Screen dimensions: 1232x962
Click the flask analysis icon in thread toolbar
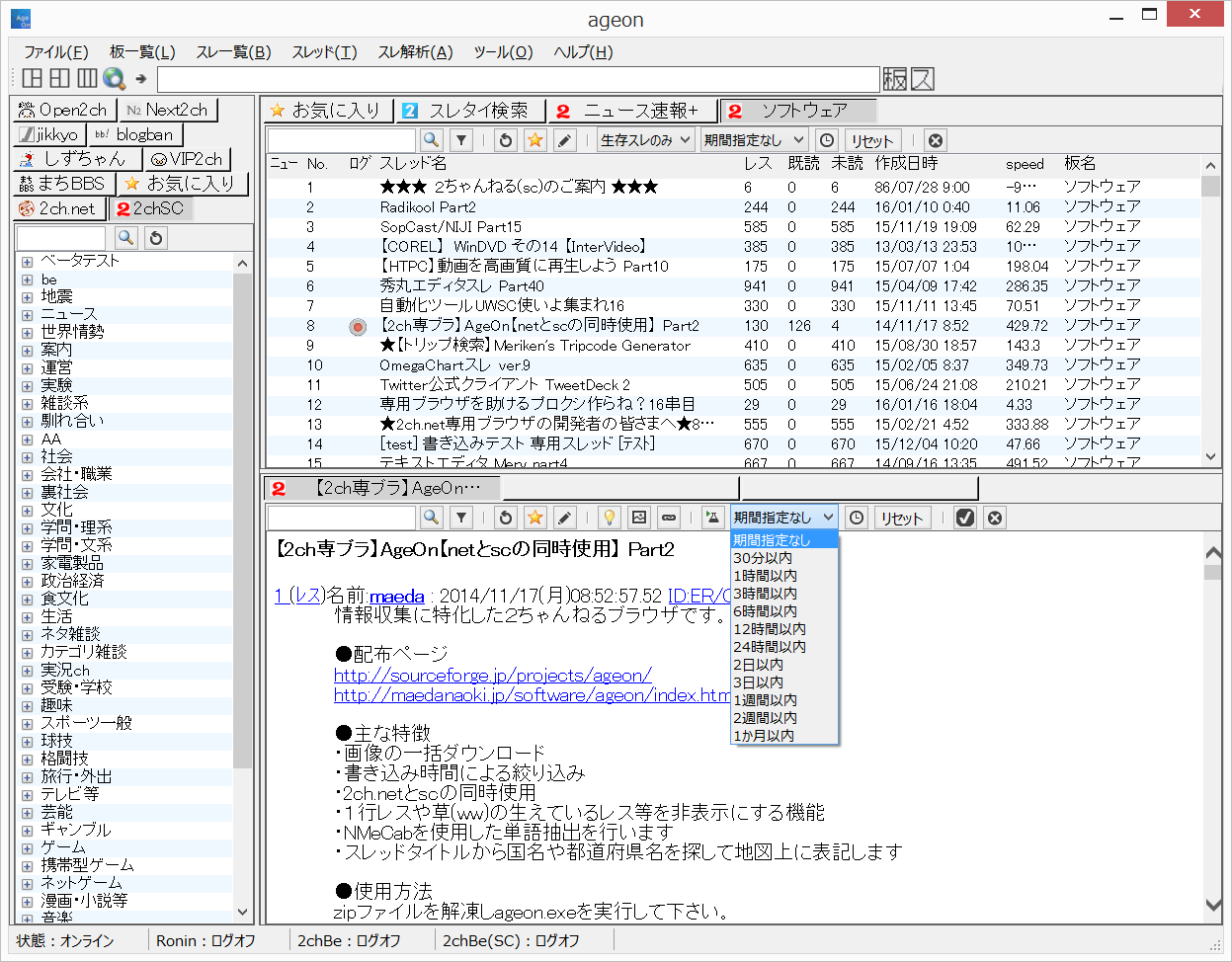pos(711,518)
